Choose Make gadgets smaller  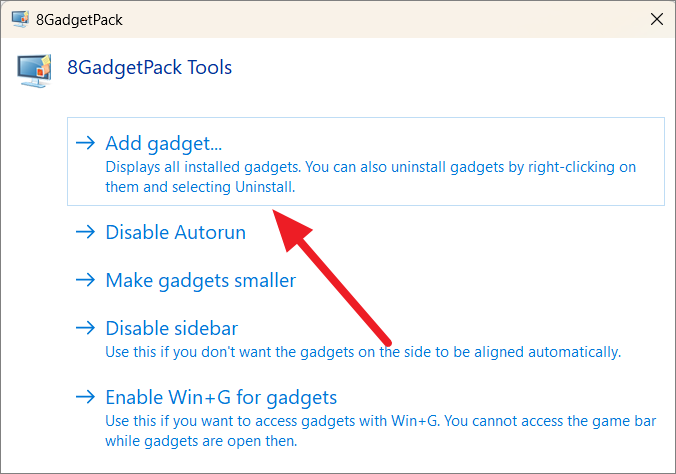coord(200,281)
